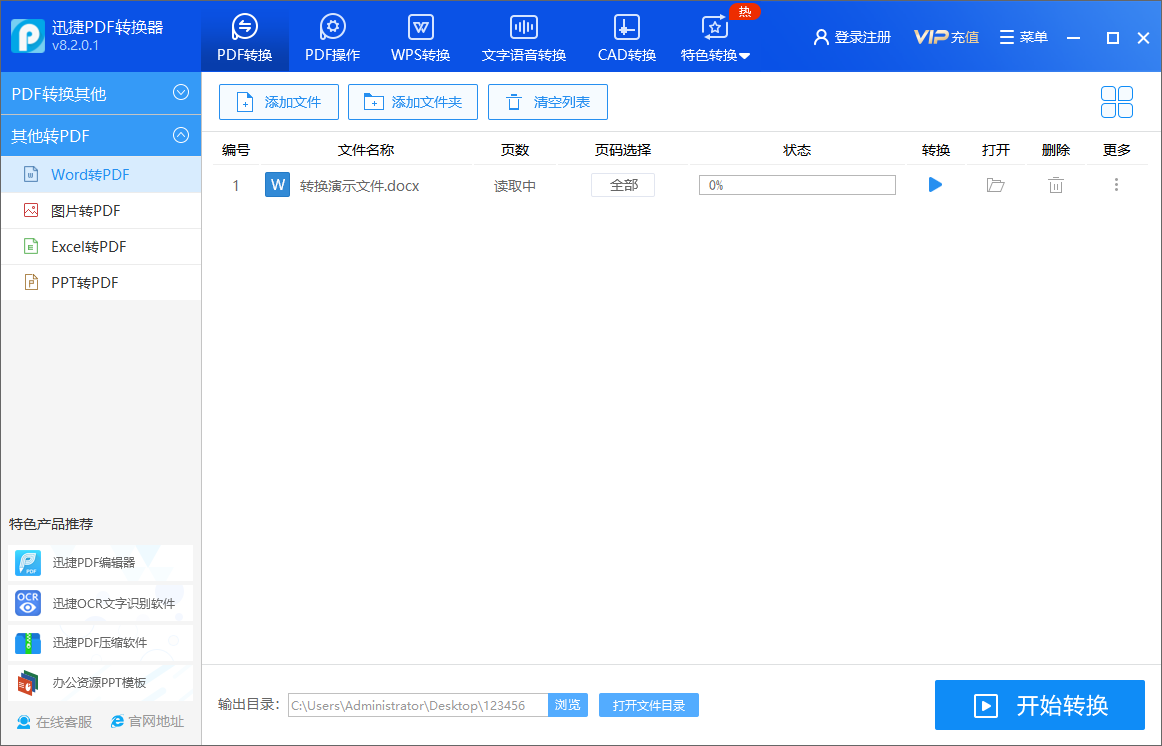Click the 迅捷PDF转换器 app logo

click(x=27, y=36)
